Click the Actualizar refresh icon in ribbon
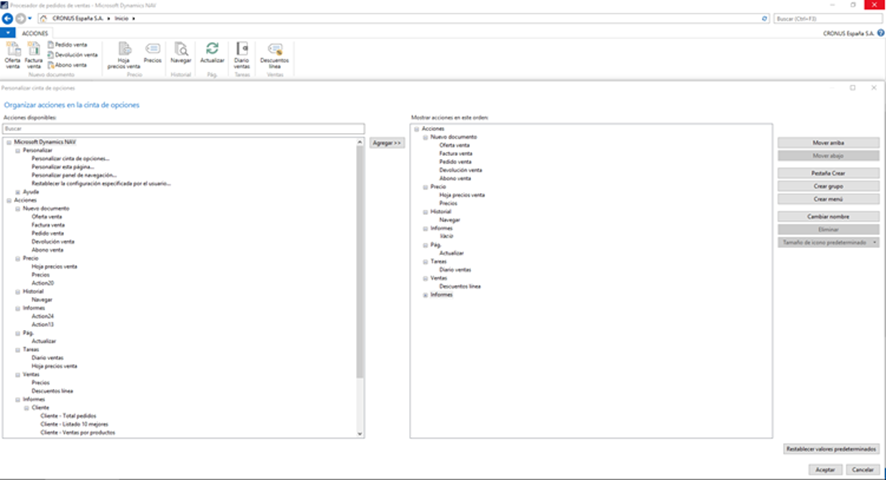Screen dimensions: 886x480 [x=212, y=53]
